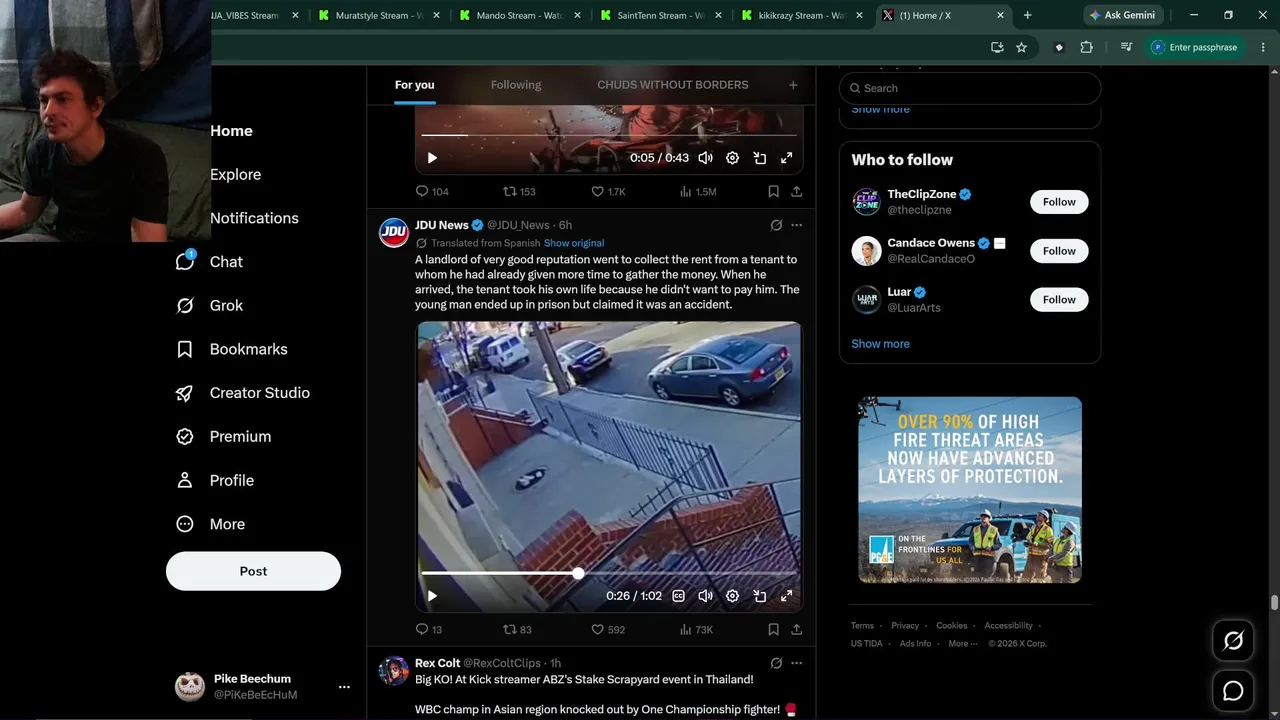The image size is (1280, 720).
Task: Open Chrome's Extensions puzzle icon
Action: [1086, 47]
